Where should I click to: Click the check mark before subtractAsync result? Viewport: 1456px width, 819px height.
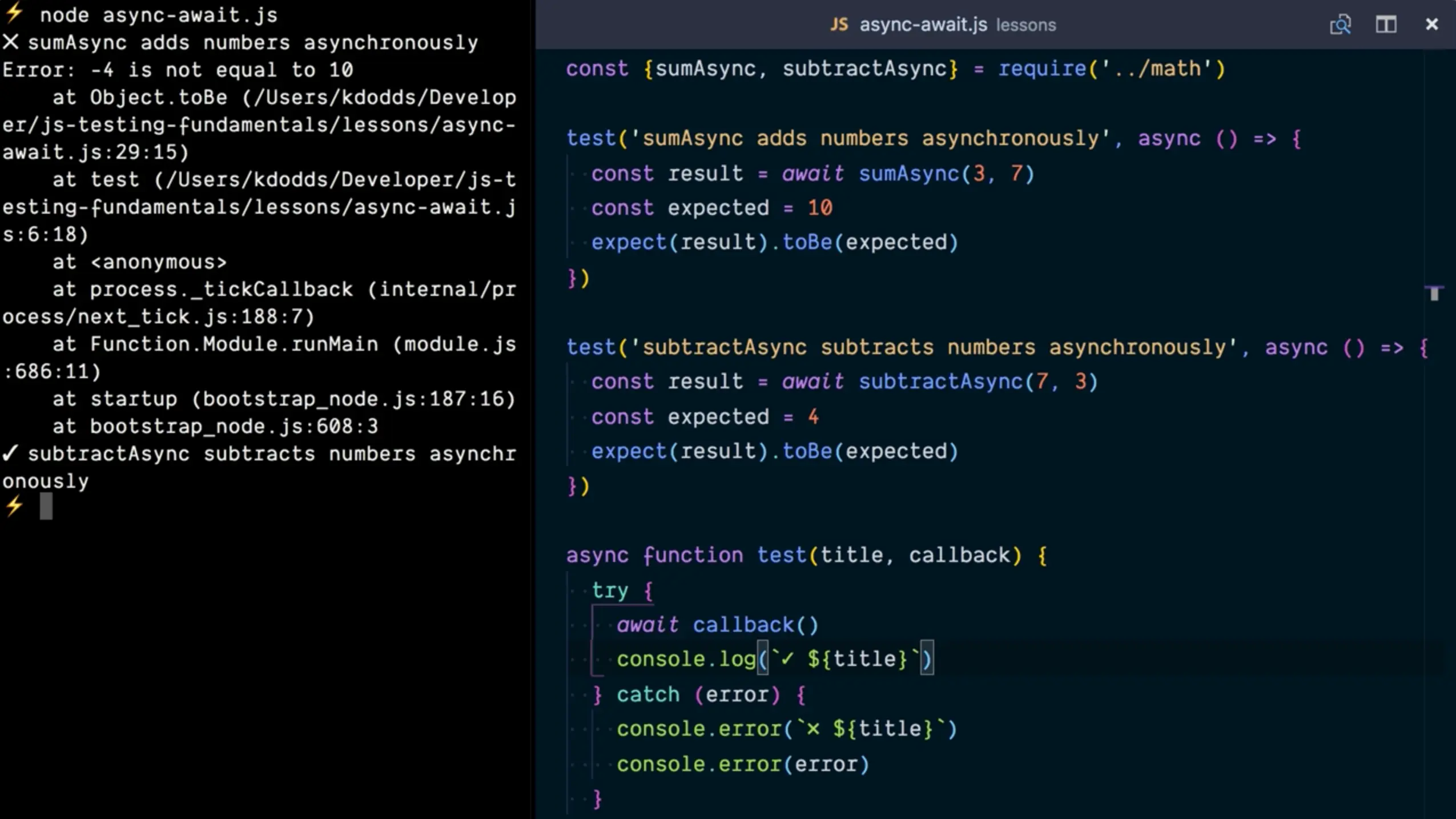[x=10, y=453]
